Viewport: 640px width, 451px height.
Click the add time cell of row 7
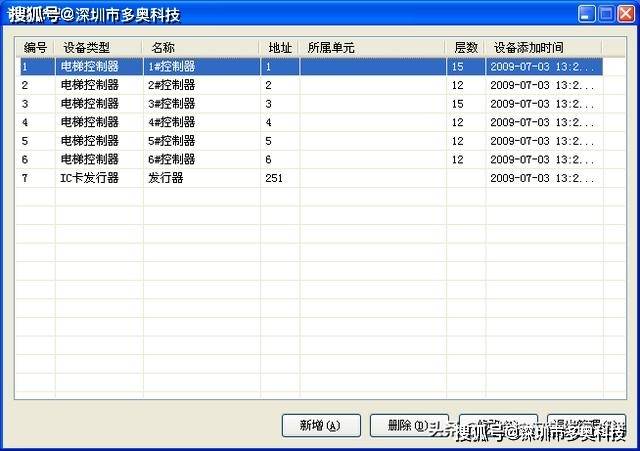coord(542,178)
